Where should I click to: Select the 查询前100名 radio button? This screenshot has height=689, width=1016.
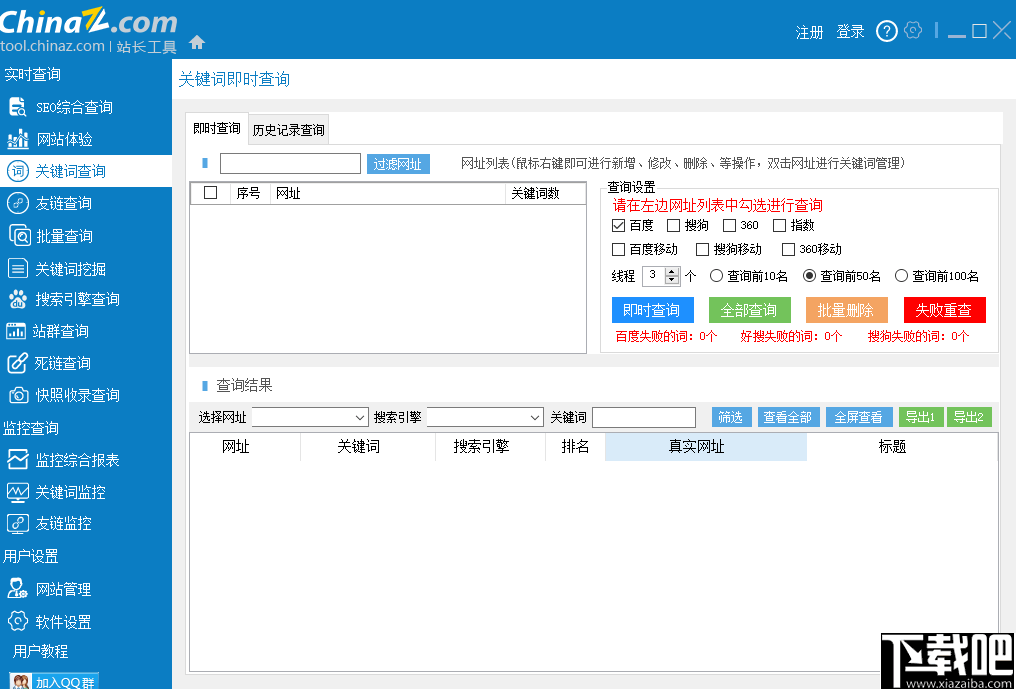click(902, 275)
